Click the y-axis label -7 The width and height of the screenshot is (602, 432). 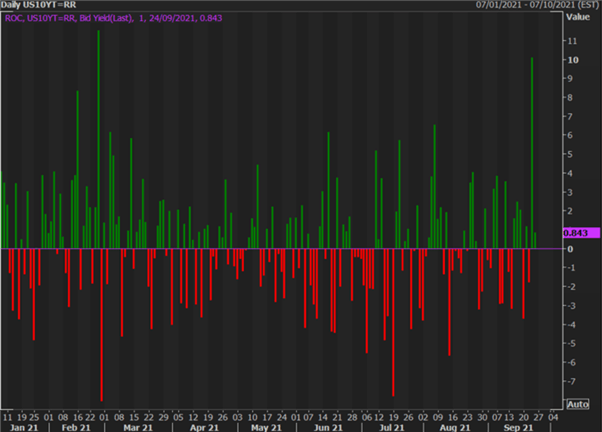(571, 381)
